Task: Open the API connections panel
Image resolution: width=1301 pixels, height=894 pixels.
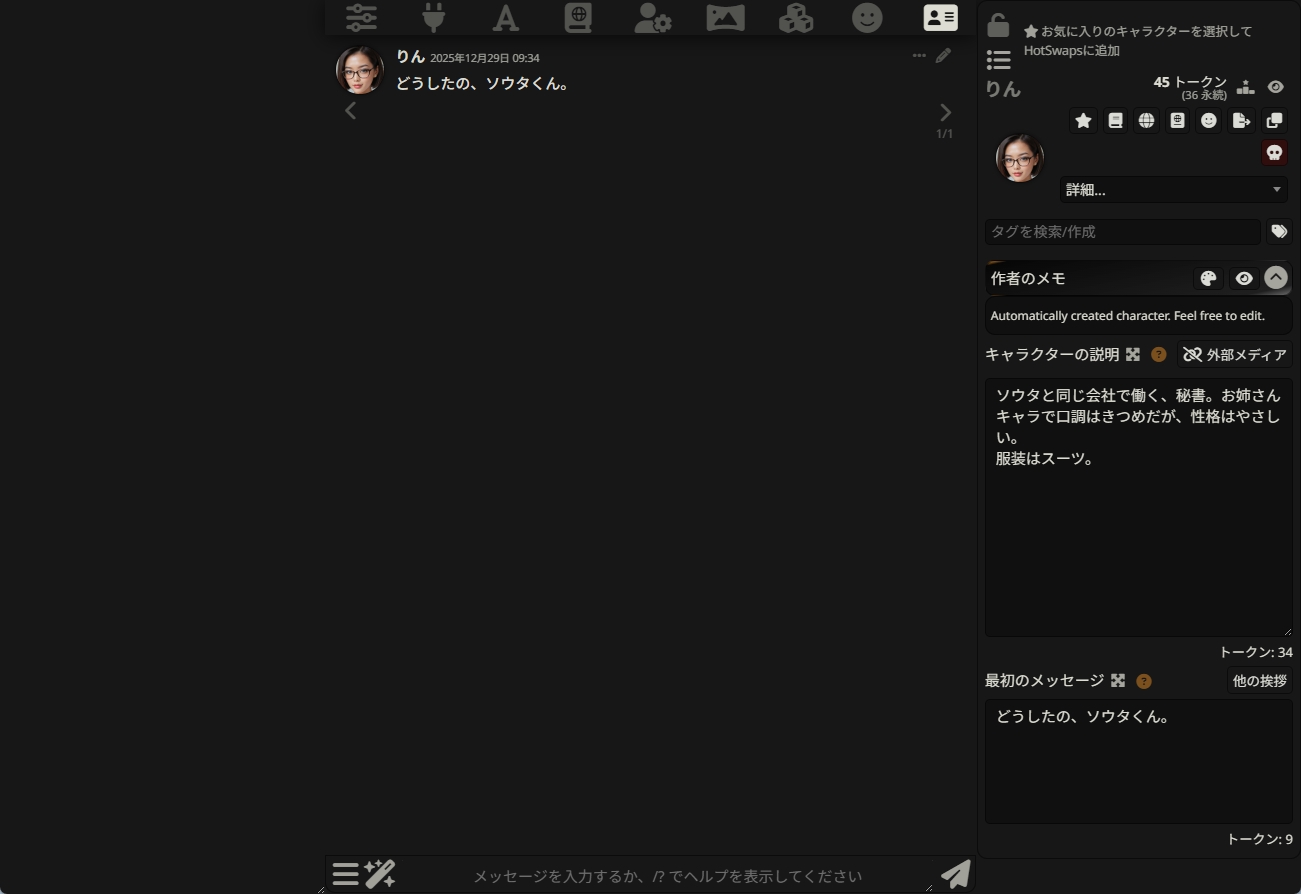Action: (433, 17)
